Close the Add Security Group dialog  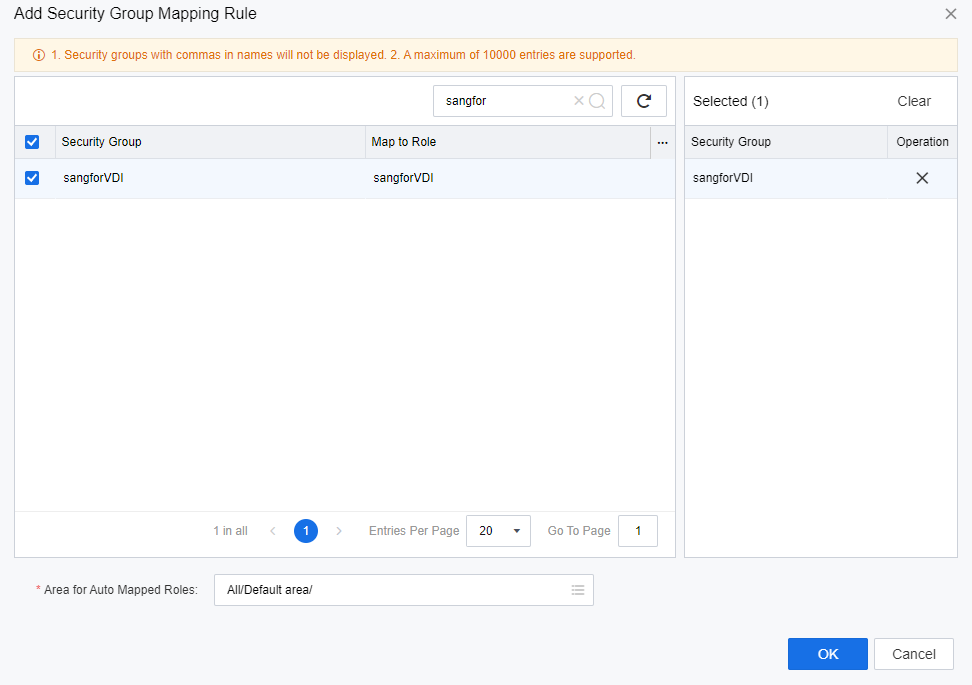coord(950,14)
